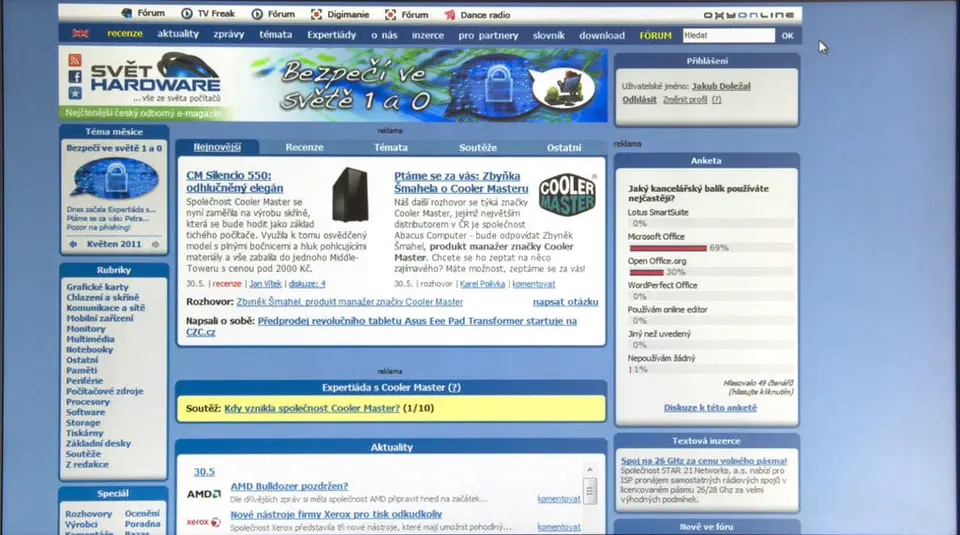Vote for Open Office.org in the poll
Viewport: 960px width, 535px height.
(657, 261)
